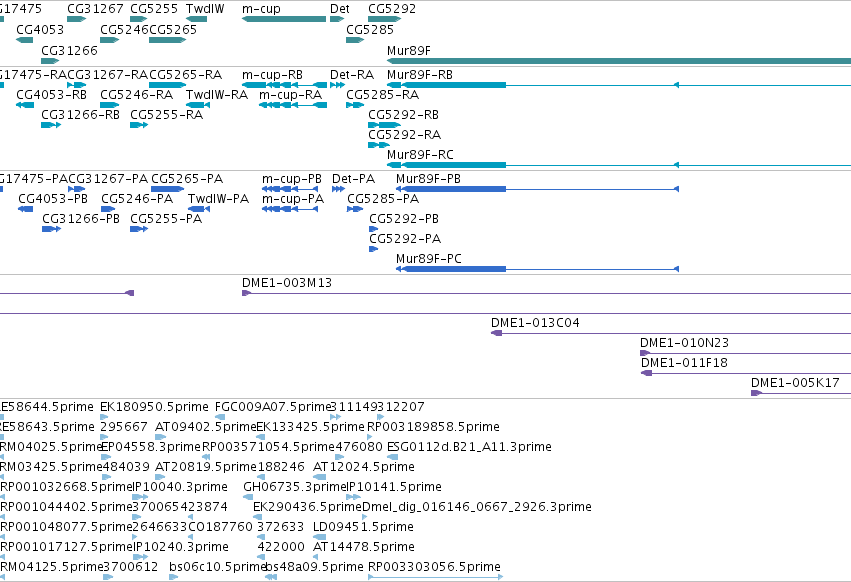
Task: Select the m-cup-PB protein label
Action: pos(292,179)
